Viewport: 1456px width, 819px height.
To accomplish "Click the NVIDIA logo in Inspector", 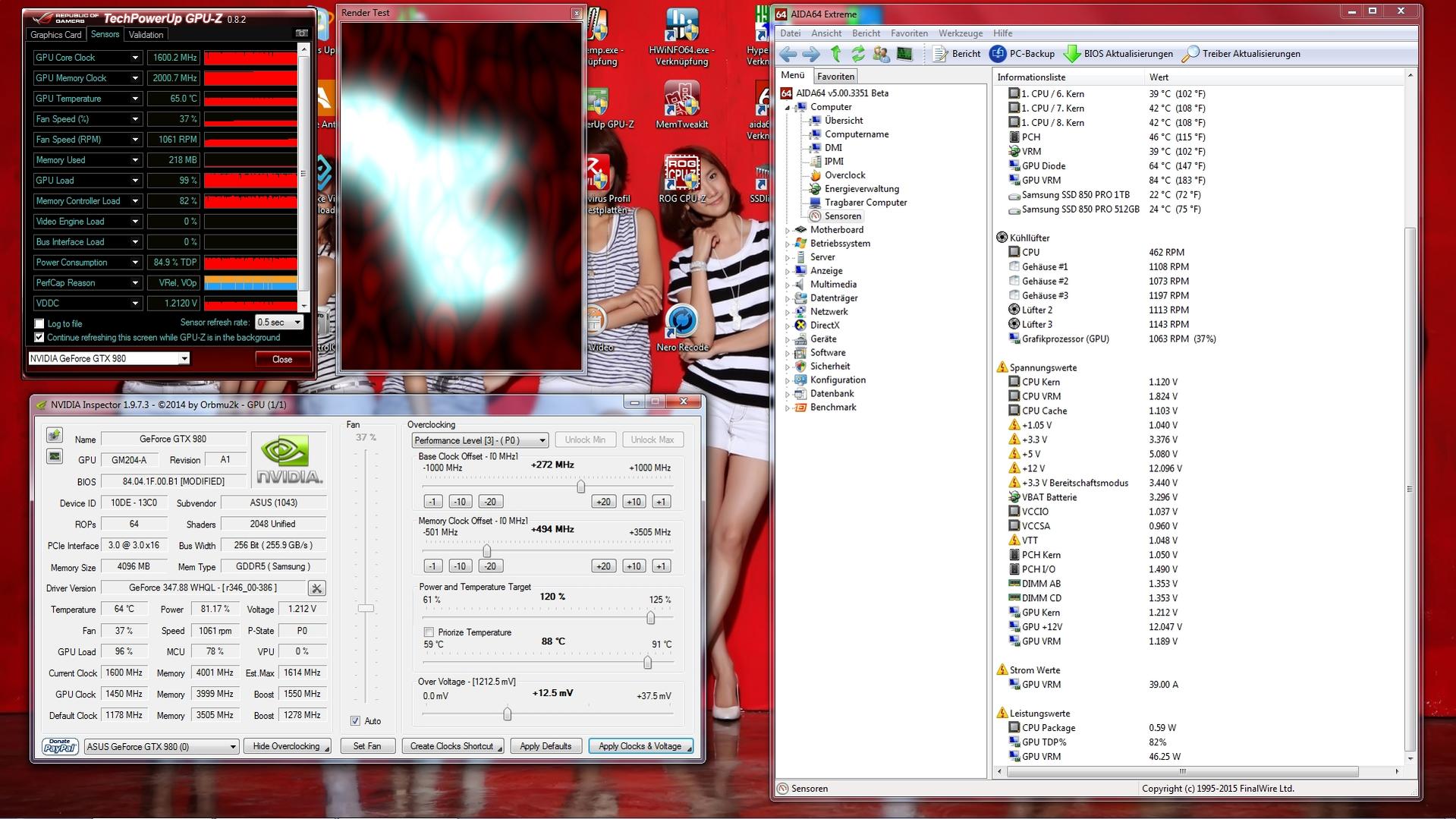I will point(289,459).
